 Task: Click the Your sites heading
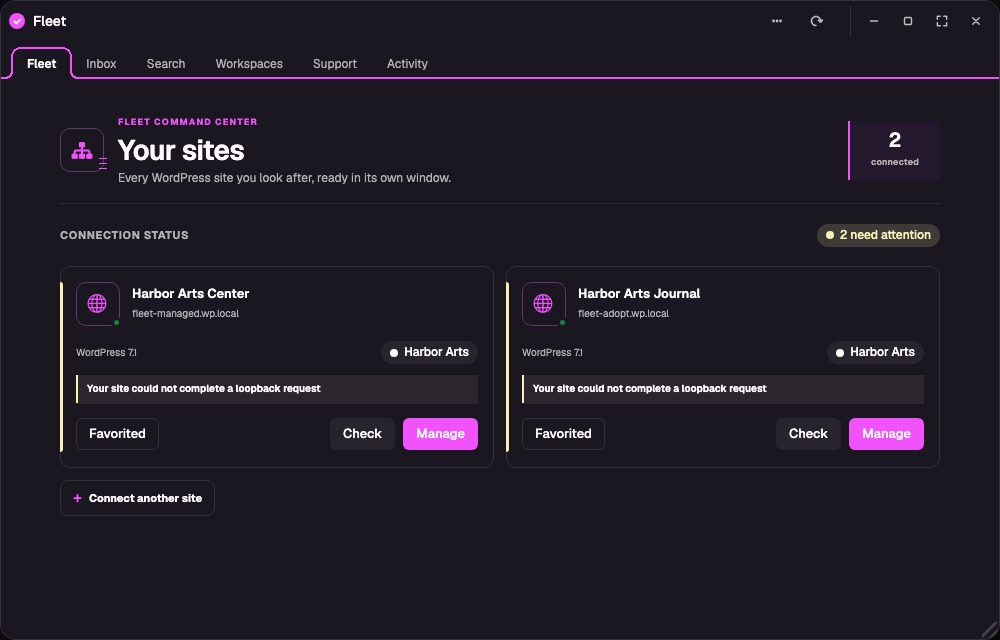[x=181, y=151]
